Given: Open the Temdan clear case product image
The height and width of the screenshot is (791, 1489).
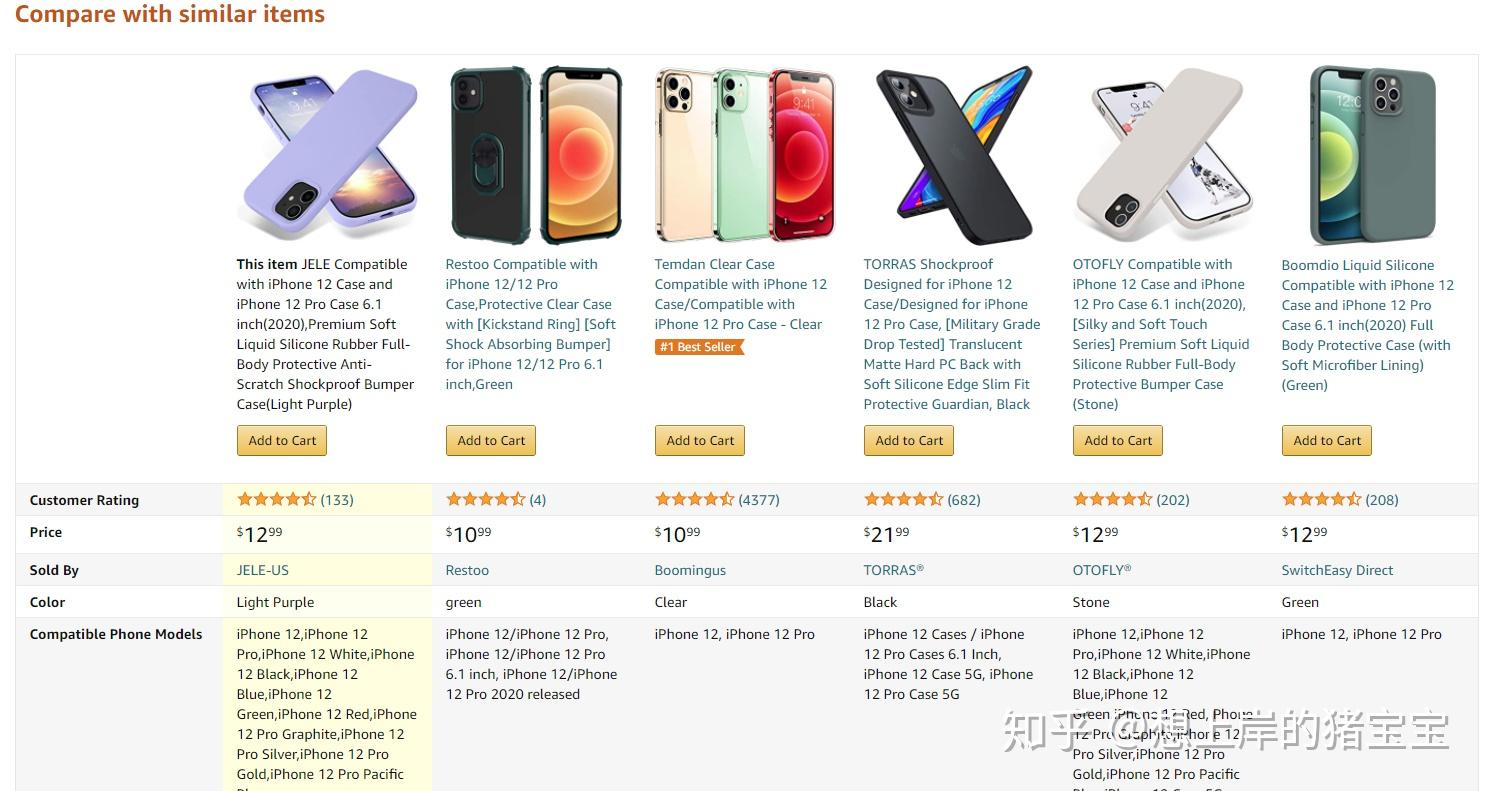Looking at the screenshot, I should point(745,155).
